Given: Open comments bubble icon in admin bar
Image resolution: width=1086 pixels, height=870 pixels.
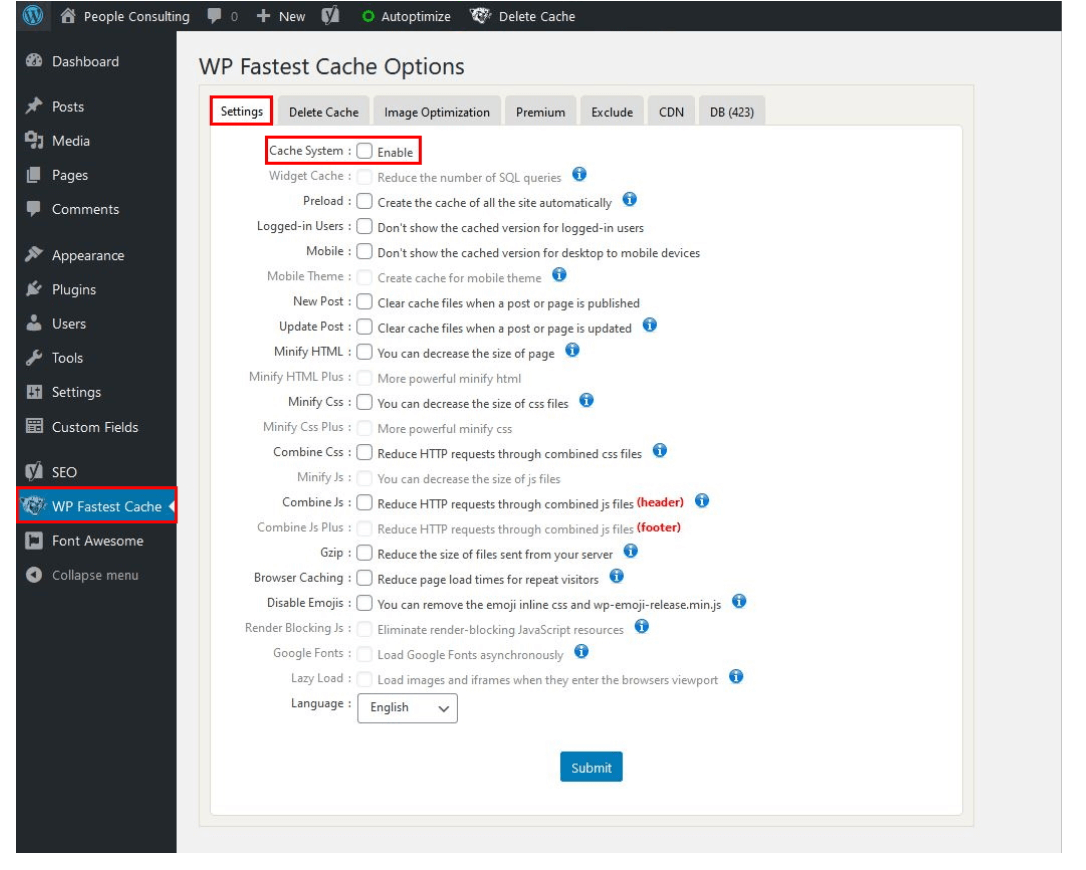Looking at the screenshot, I should point(215,16).
